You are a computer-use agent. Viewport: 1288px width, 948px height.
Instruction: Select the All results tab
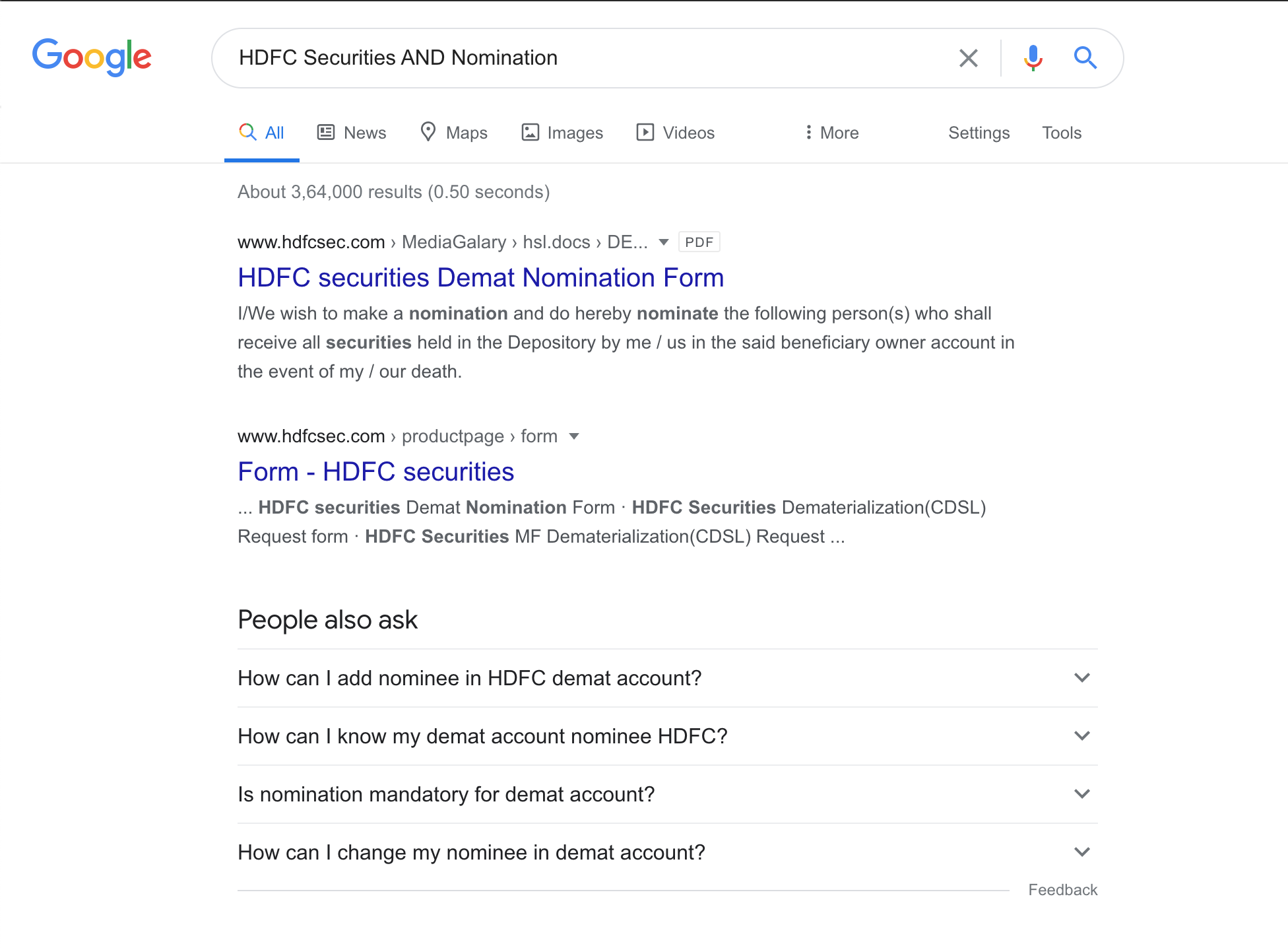pyautogui.click(x=262, y=133)
